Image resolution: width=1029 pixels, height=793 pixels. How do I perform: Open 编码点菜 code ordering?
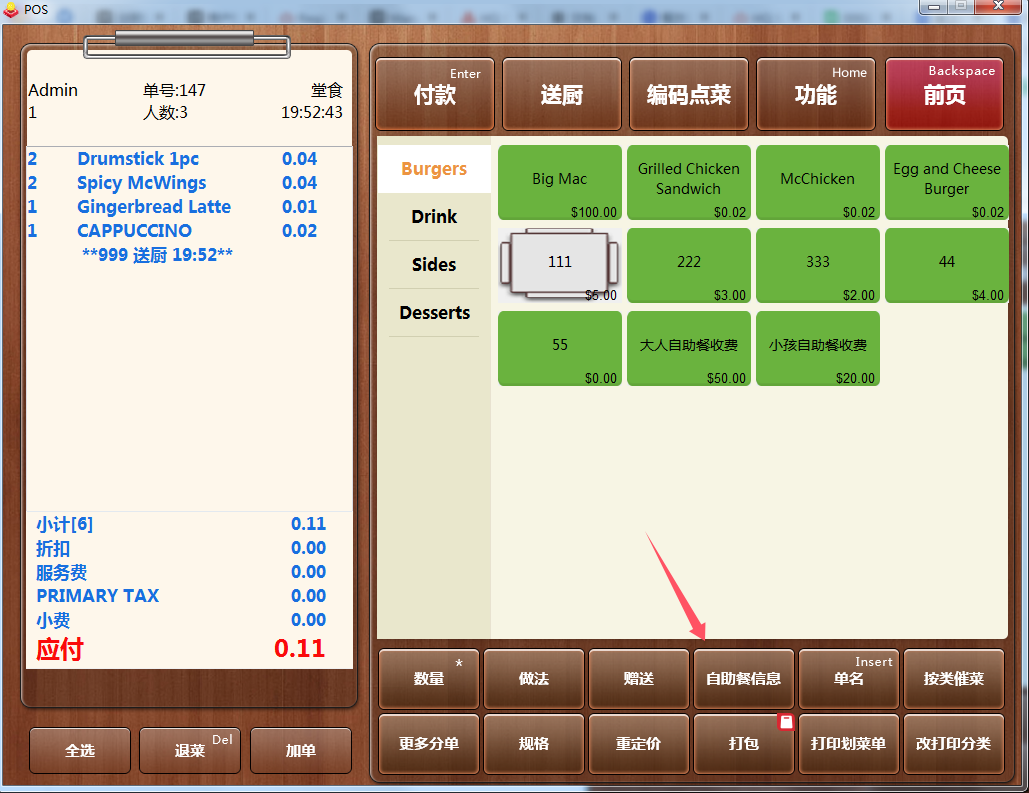pyautogui.click(x=688, y=94)
